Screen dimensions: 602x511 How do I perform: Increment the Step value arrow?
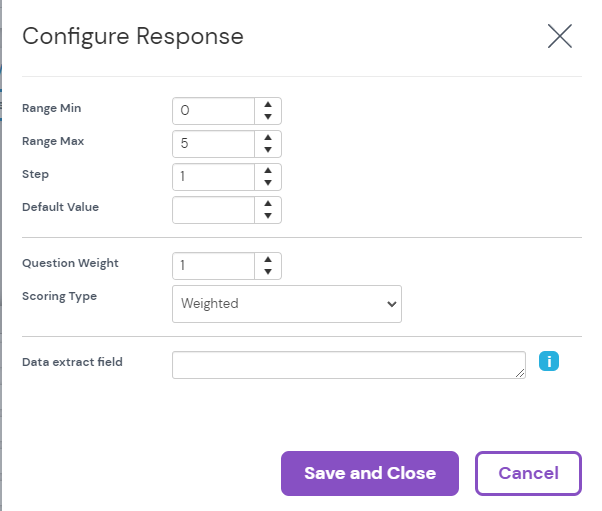click(x=268, y=170)
